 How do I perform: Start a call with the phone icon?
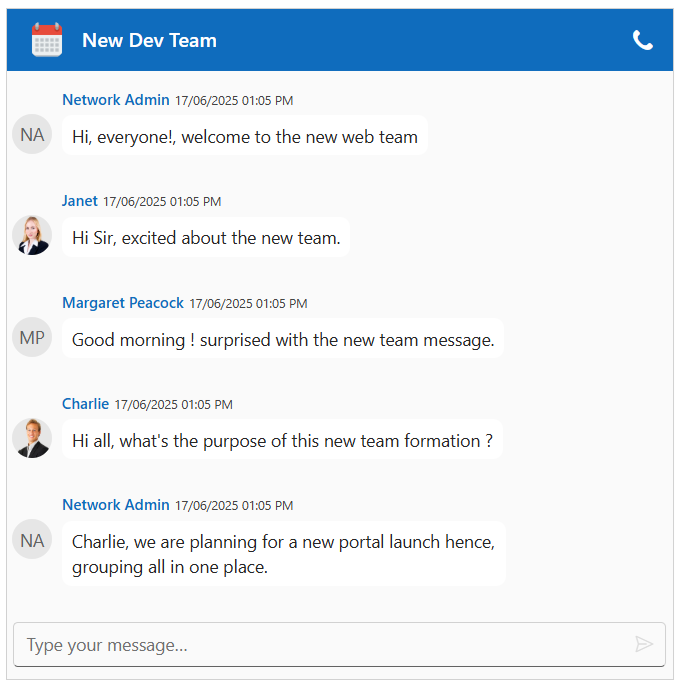(643, 40)
